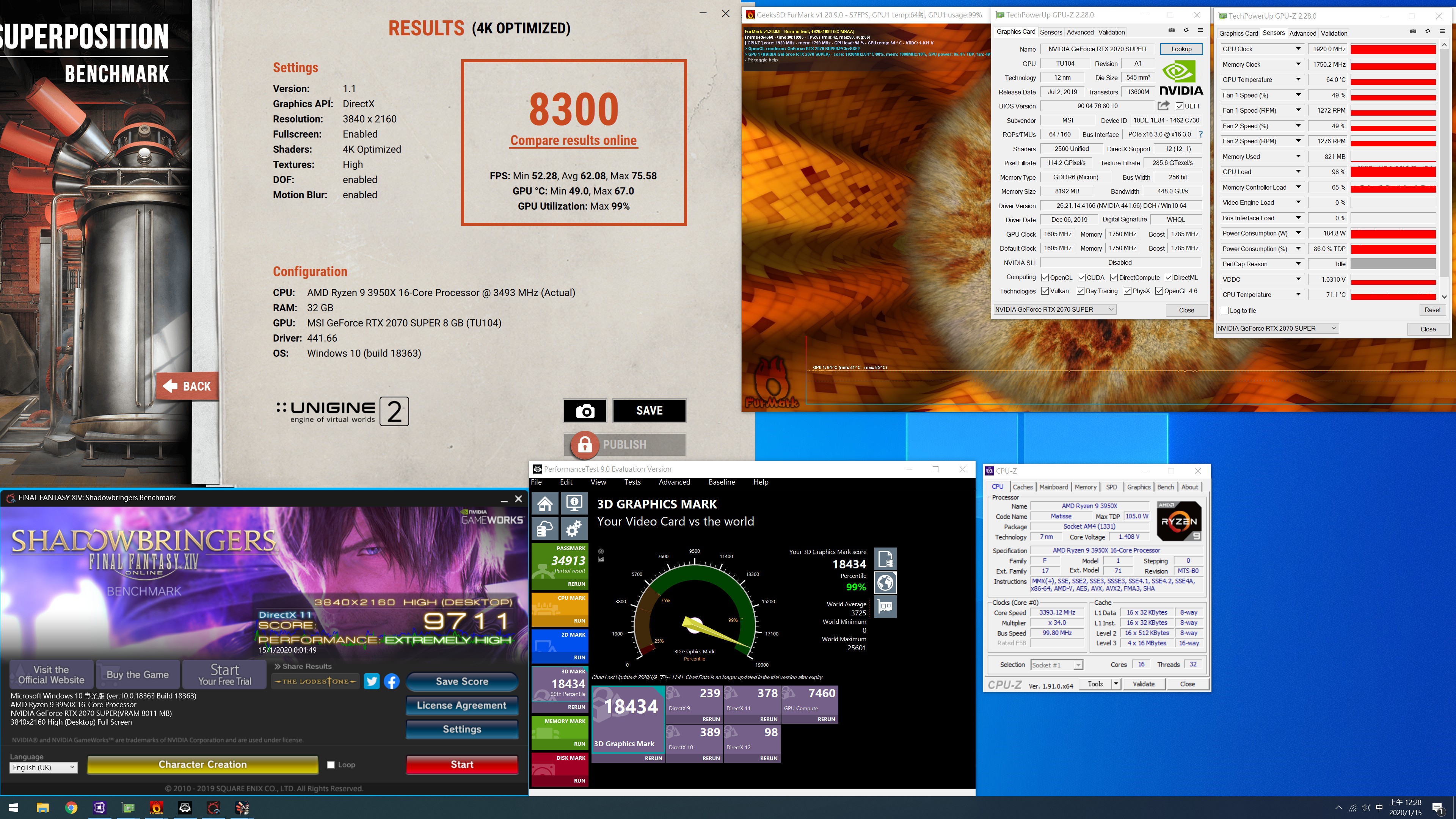Click Save Score in FFXIV benchmark
Image resolution: width=1456 pixels, height=819 pixels.
461,681
